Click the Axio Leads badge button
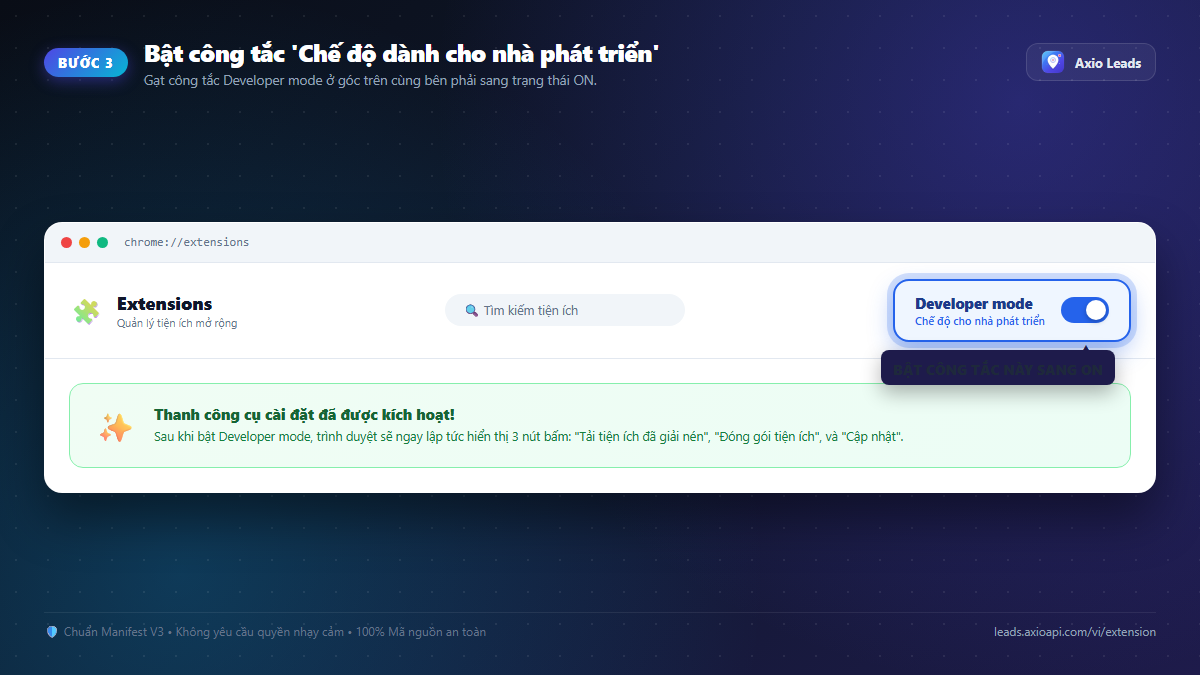1200x675 pixels. (1091, 62)
